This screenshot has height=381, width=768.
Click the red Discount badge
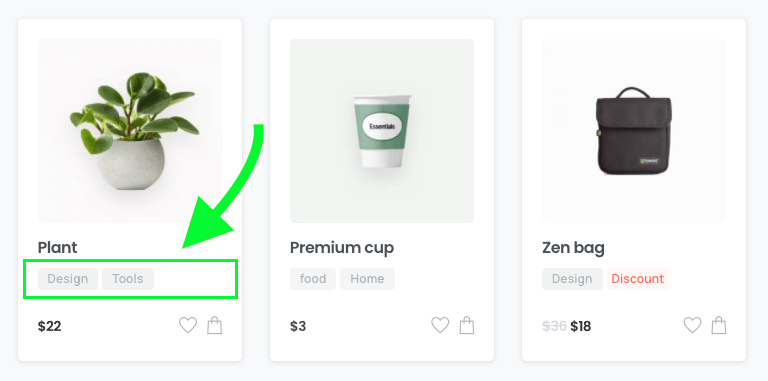point(638,279)
